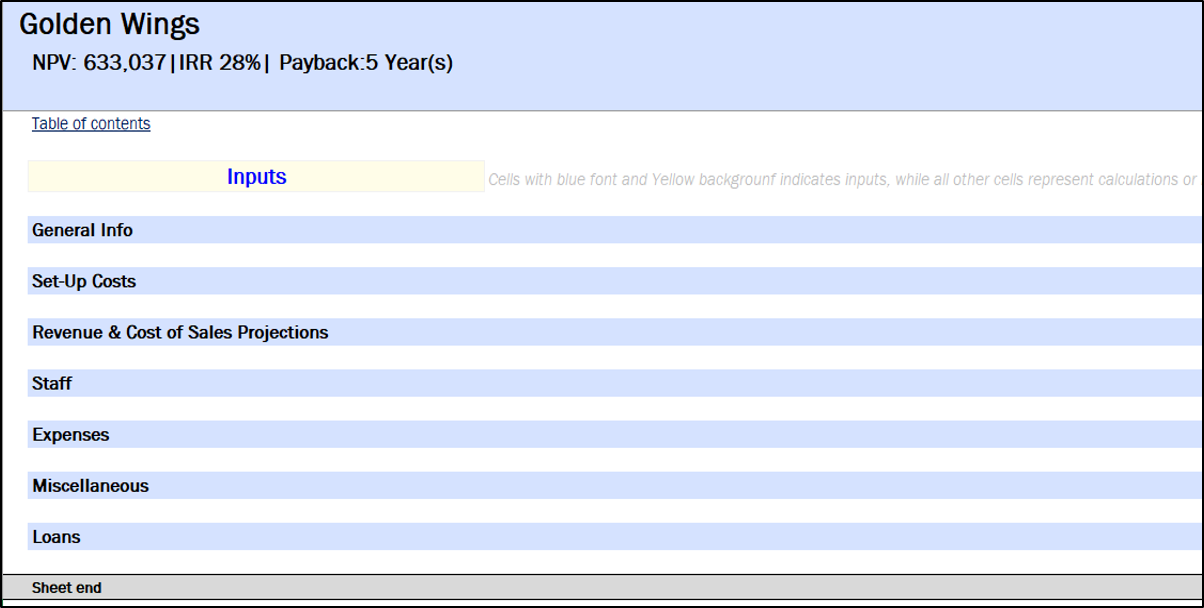Click blank row between Staff and Expenses
This screenshot has width=1204, height=608.
[600, 409]
